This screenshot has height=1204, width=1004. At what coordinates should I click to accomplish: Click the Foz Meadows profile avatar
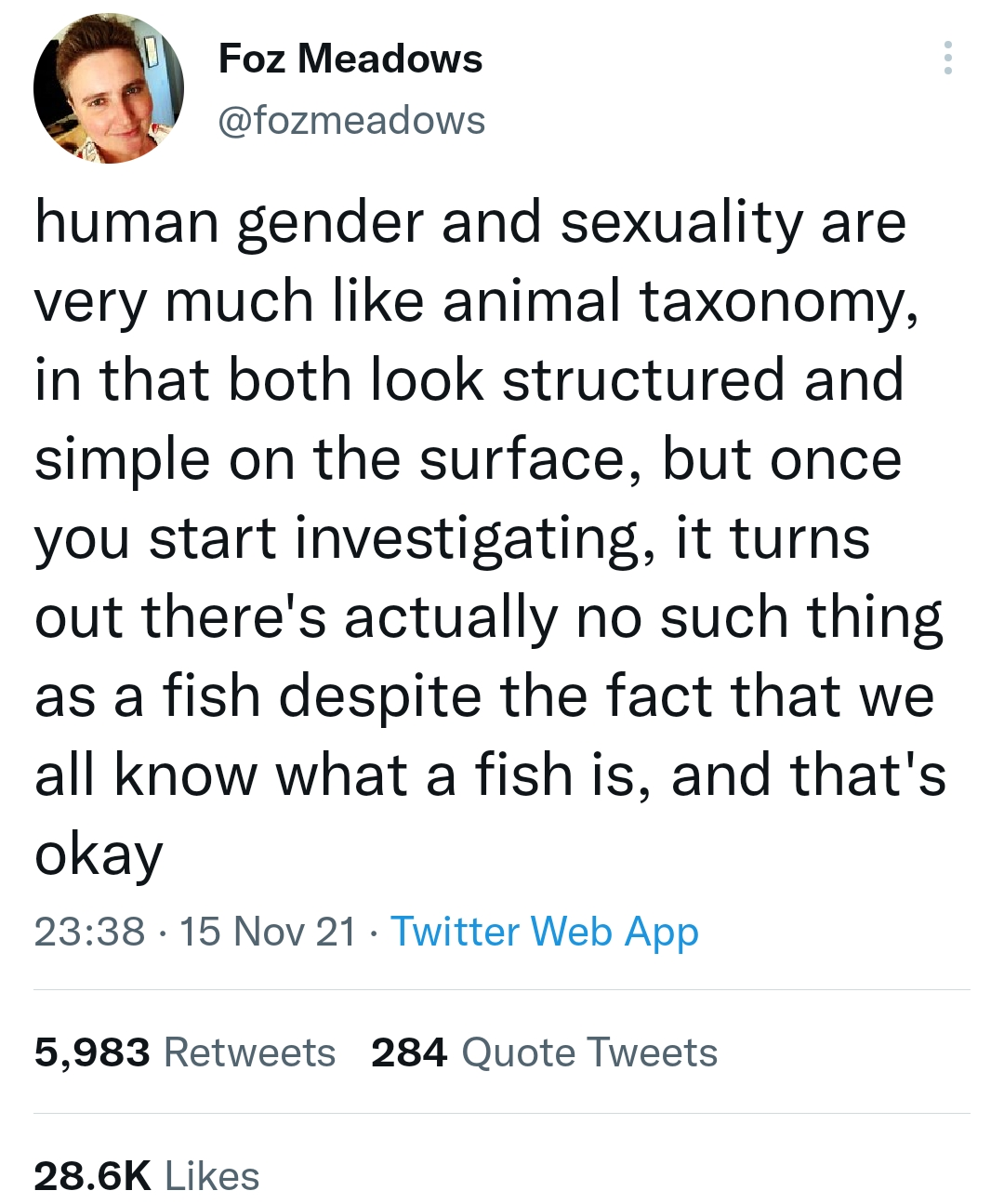(109, 88)
